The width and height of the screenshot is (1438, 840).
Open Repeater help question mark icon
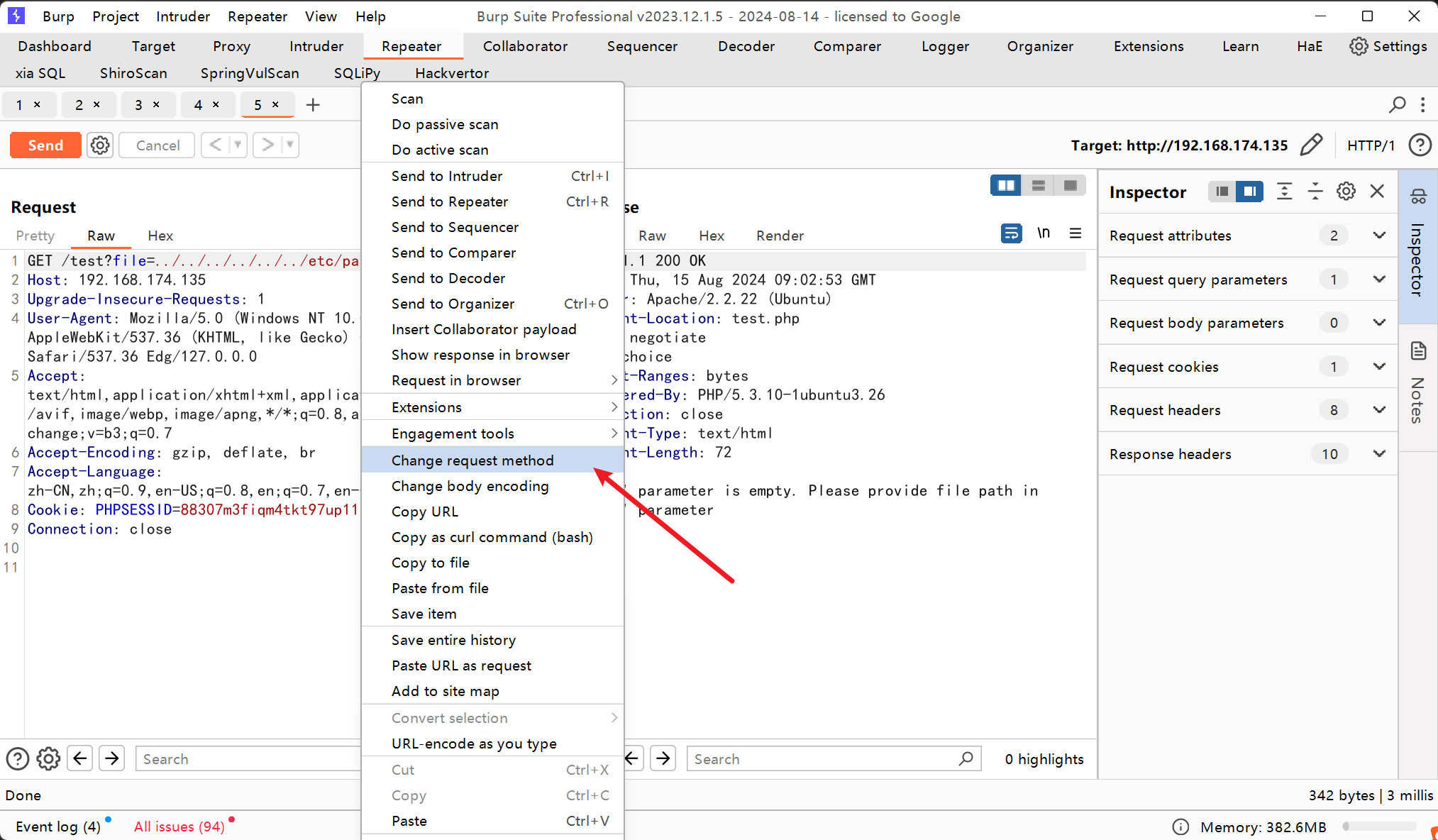tap(1420, 145)
